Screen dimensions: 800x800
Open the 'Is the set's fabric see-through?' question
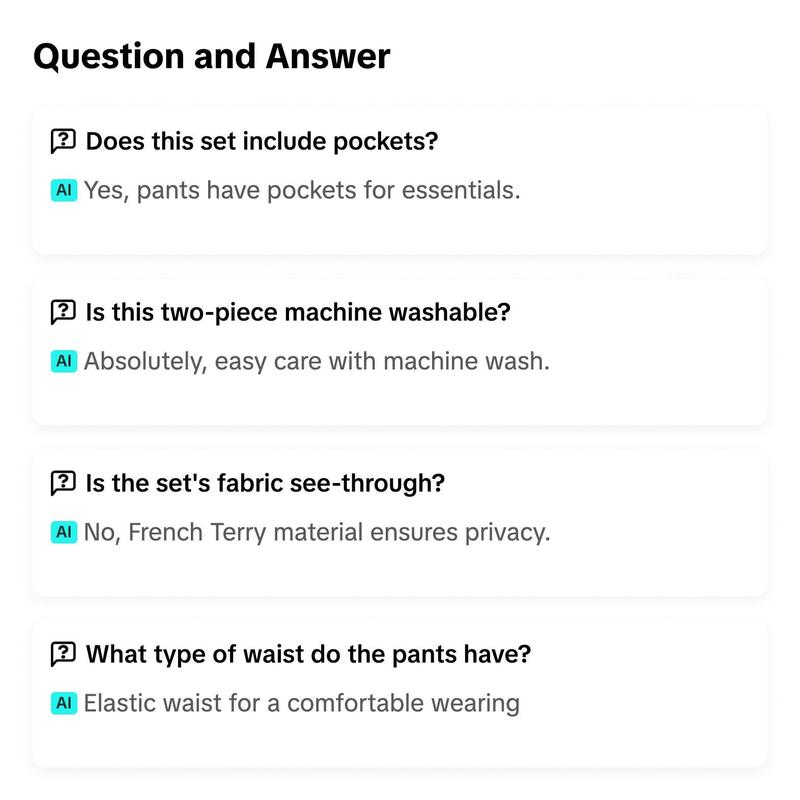point(265,483)
